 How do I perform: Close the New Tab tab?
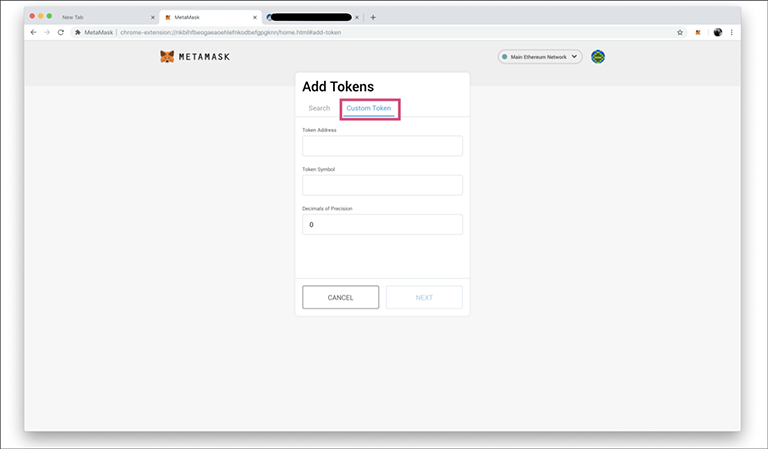coord(153,17)
